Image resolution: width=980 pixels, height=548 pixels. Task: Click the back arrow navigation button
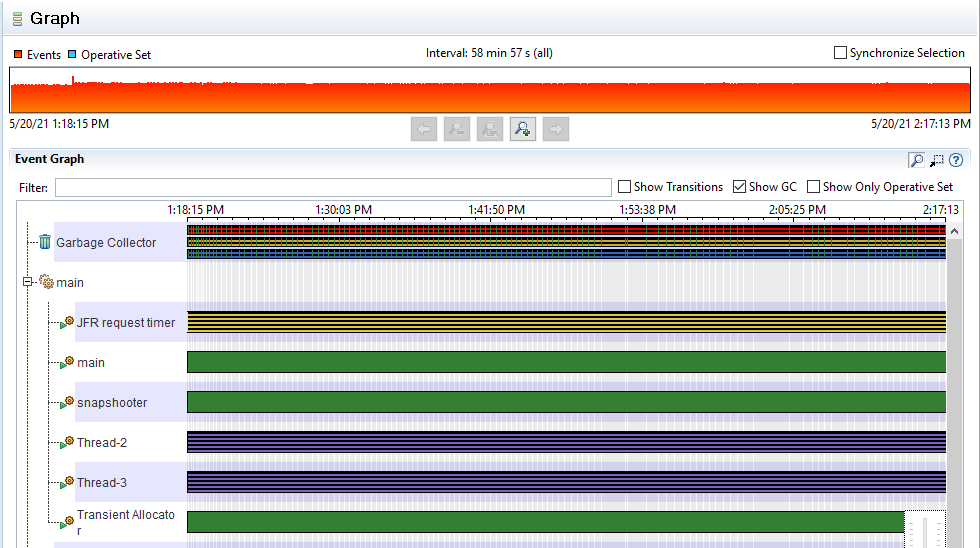click(424, 129)
